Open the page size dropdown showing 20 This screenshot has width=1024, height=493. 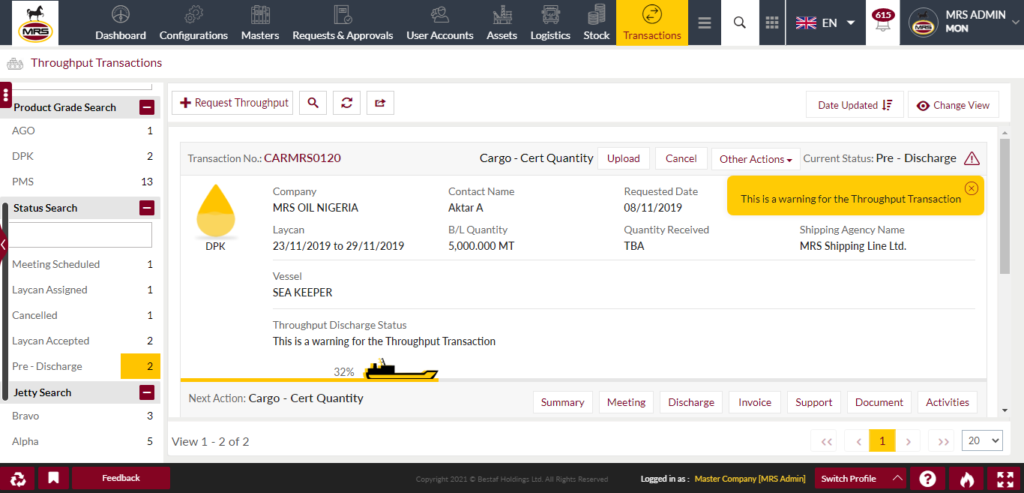click(x=982, y=441)
